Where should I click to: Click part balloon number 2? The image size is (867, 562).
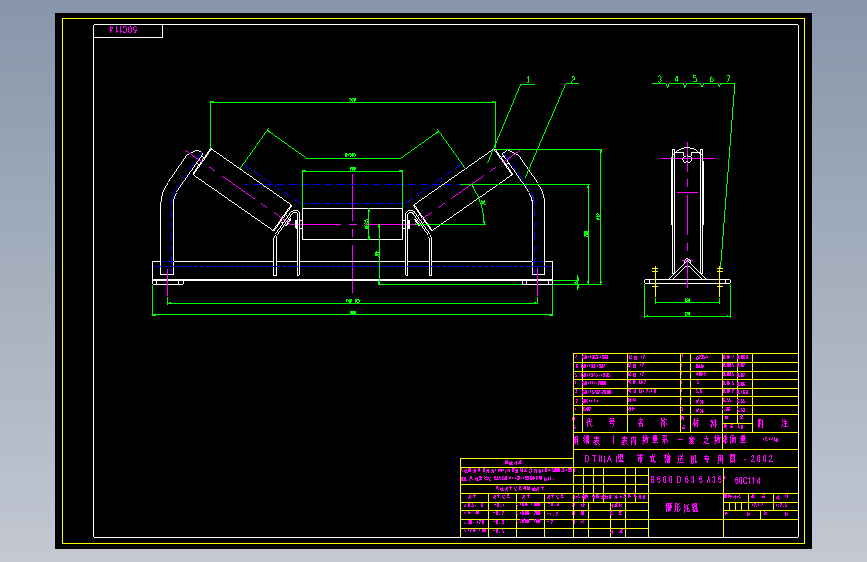coord(573,80)
